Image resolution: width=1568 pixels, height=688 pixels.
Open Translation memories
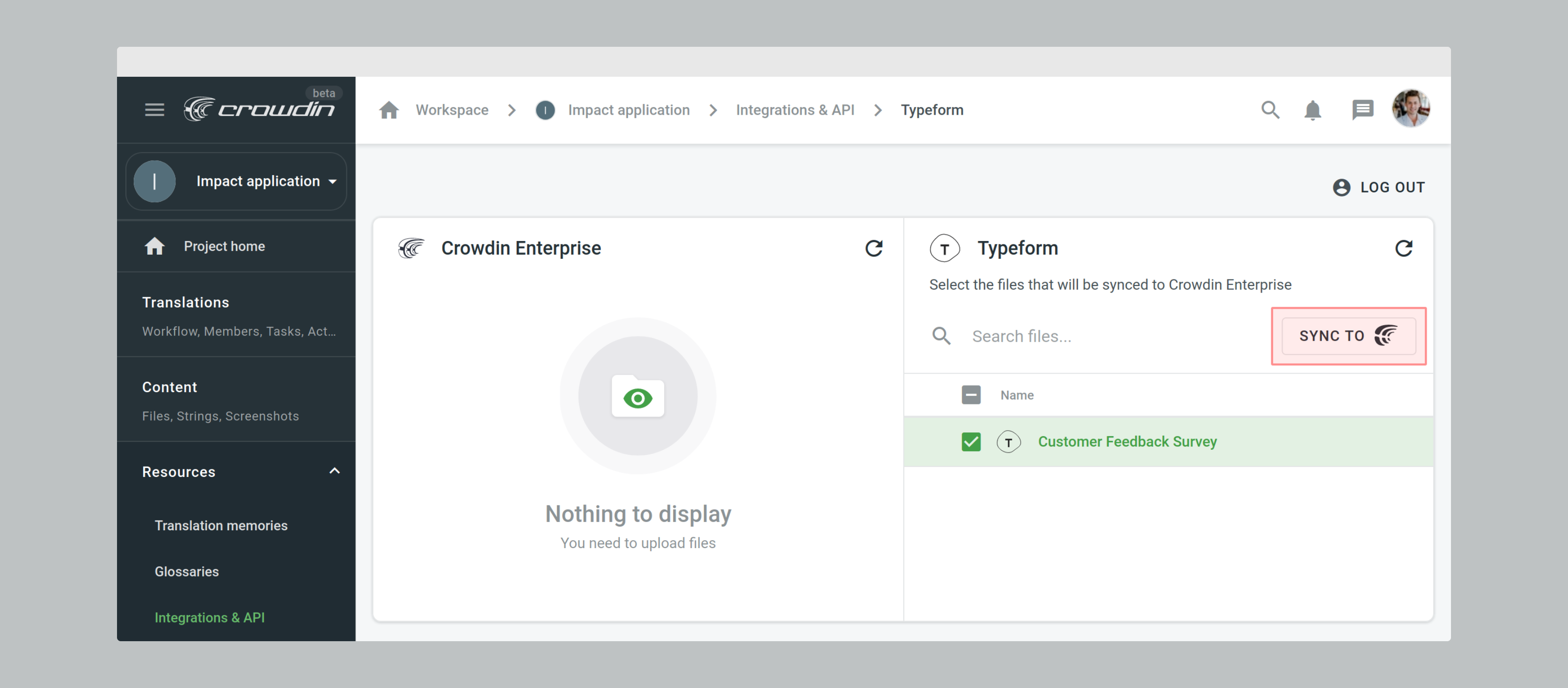coord(221,526)
